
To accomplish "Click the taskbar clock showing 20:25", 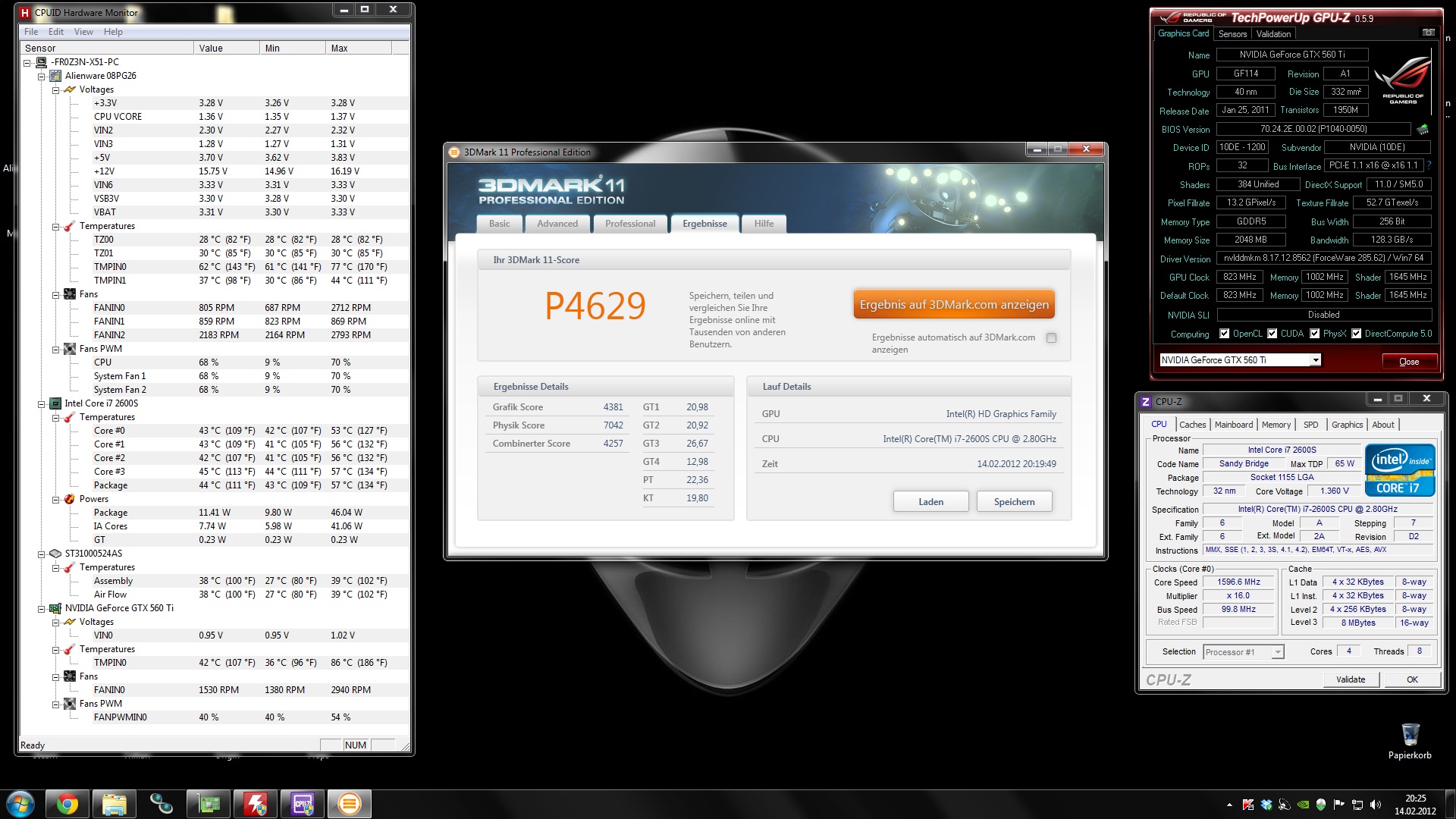I will point(1415,805).
